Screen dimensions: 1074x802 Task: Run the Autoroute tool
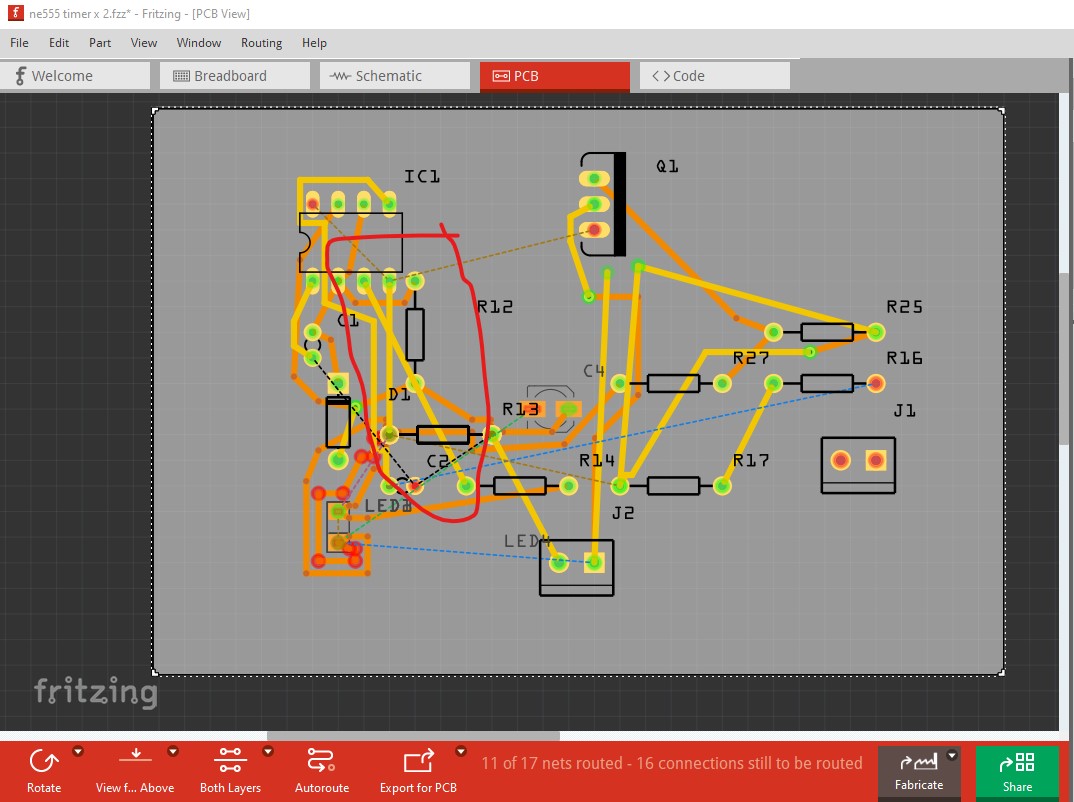click(321, 762)
